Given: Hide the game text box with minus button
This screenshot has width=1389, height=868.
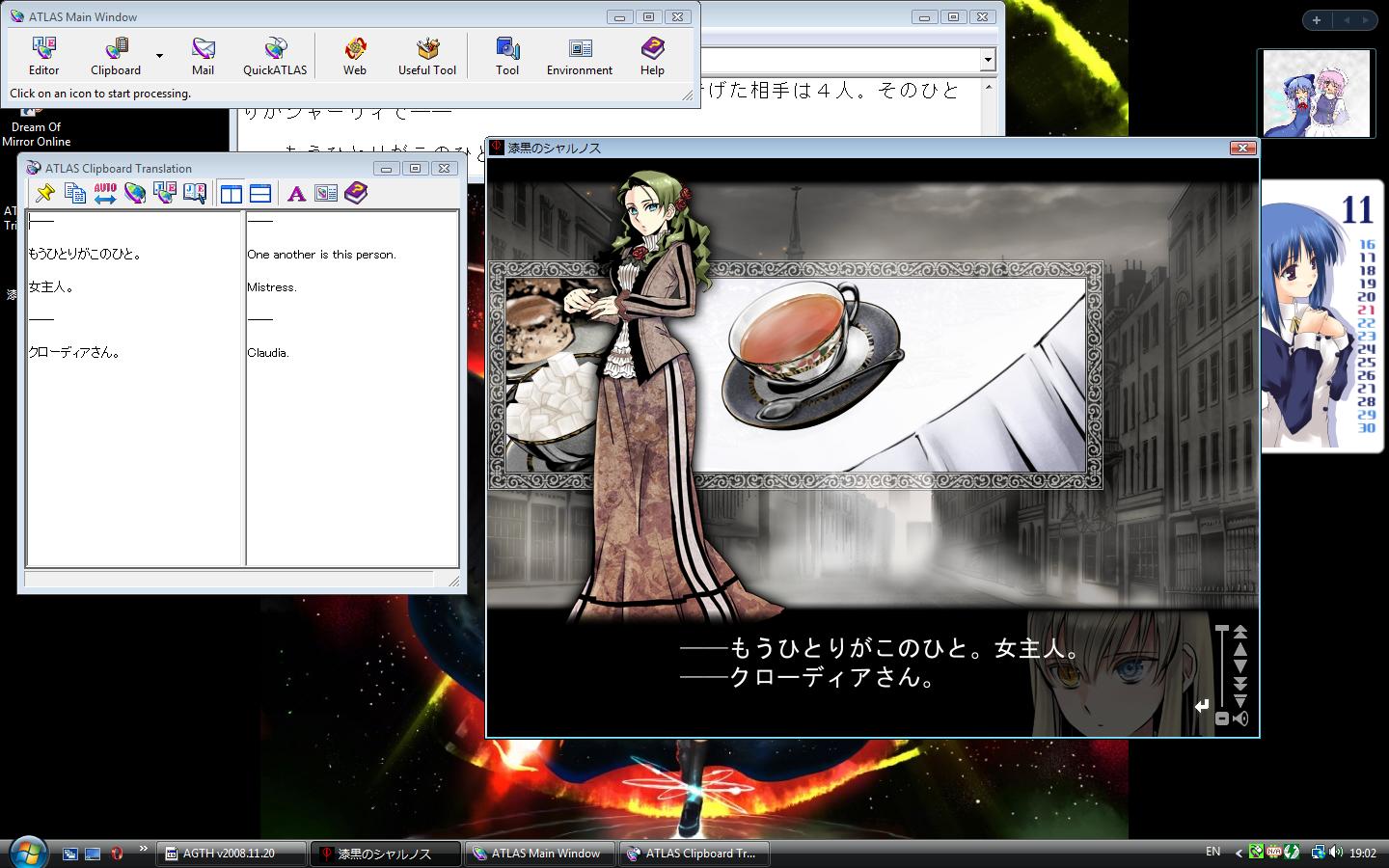Looking at the screenshot, I should point(1222,719).
